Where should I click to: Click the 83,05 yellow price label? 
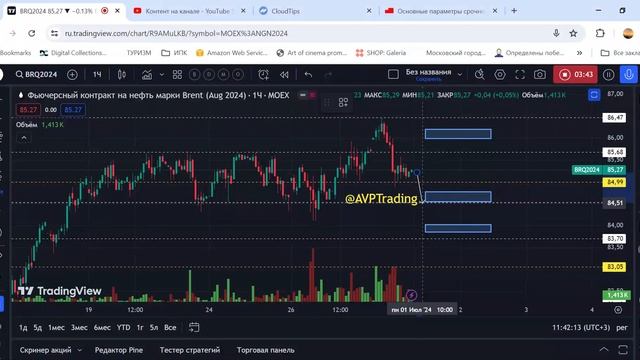[x=614, y=267]
